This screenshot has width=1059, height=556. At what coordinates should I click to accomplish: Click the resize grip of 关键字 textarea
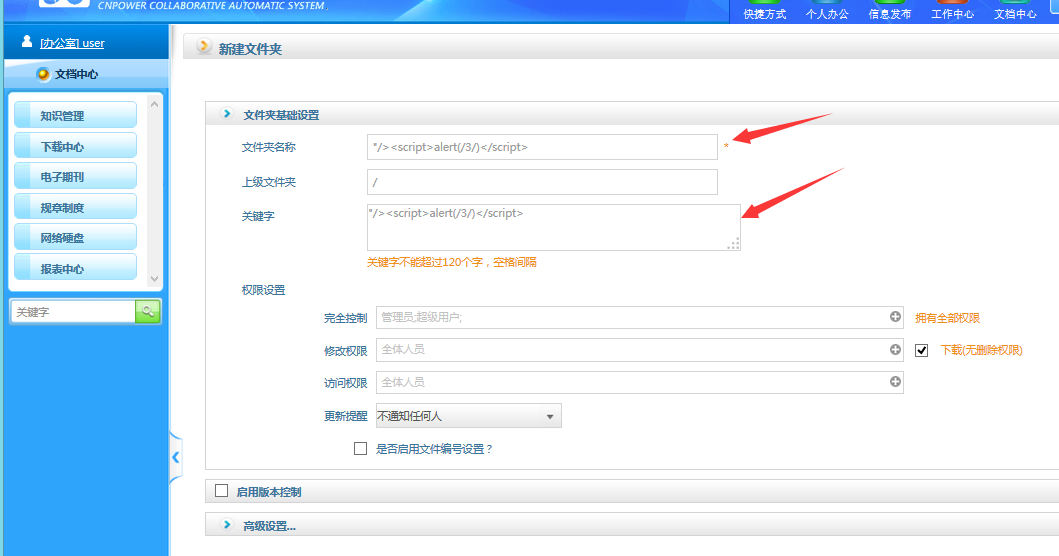tap(733, 244)
